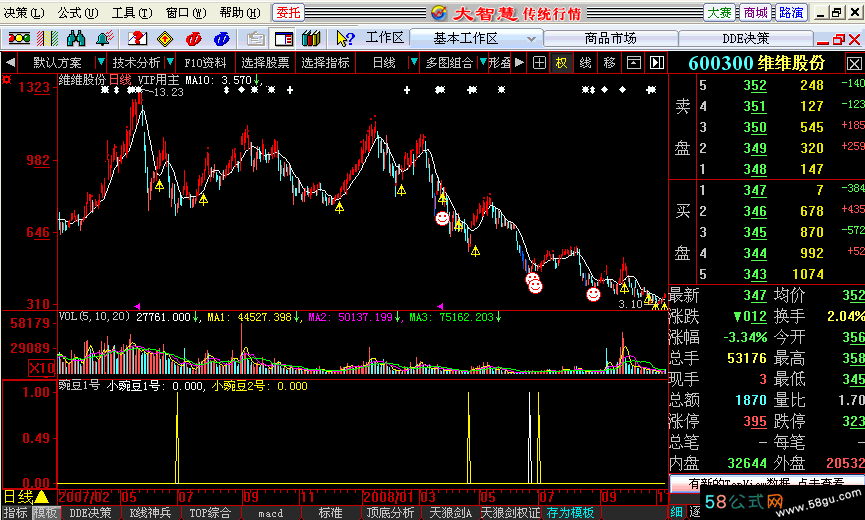The width and height of the screenshot is (865, 520).
Task: Select the 标准 template tab
Action: tap(330, 513)
